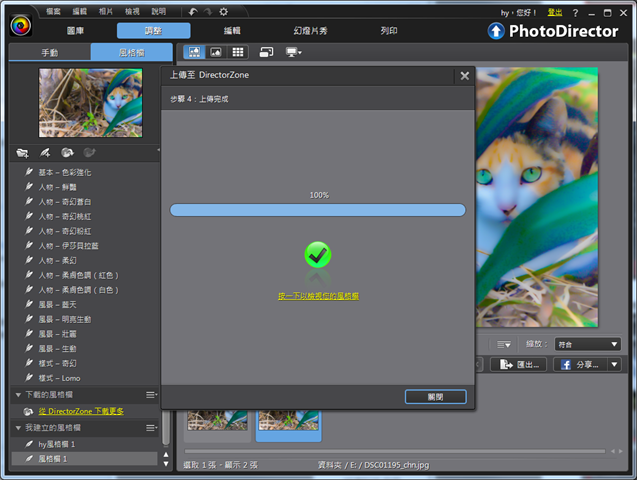The width and height of the screenshot is (637, 480).
Task: Click the PhotoDirector color-wheel app logo
Action: click(21, 26)
